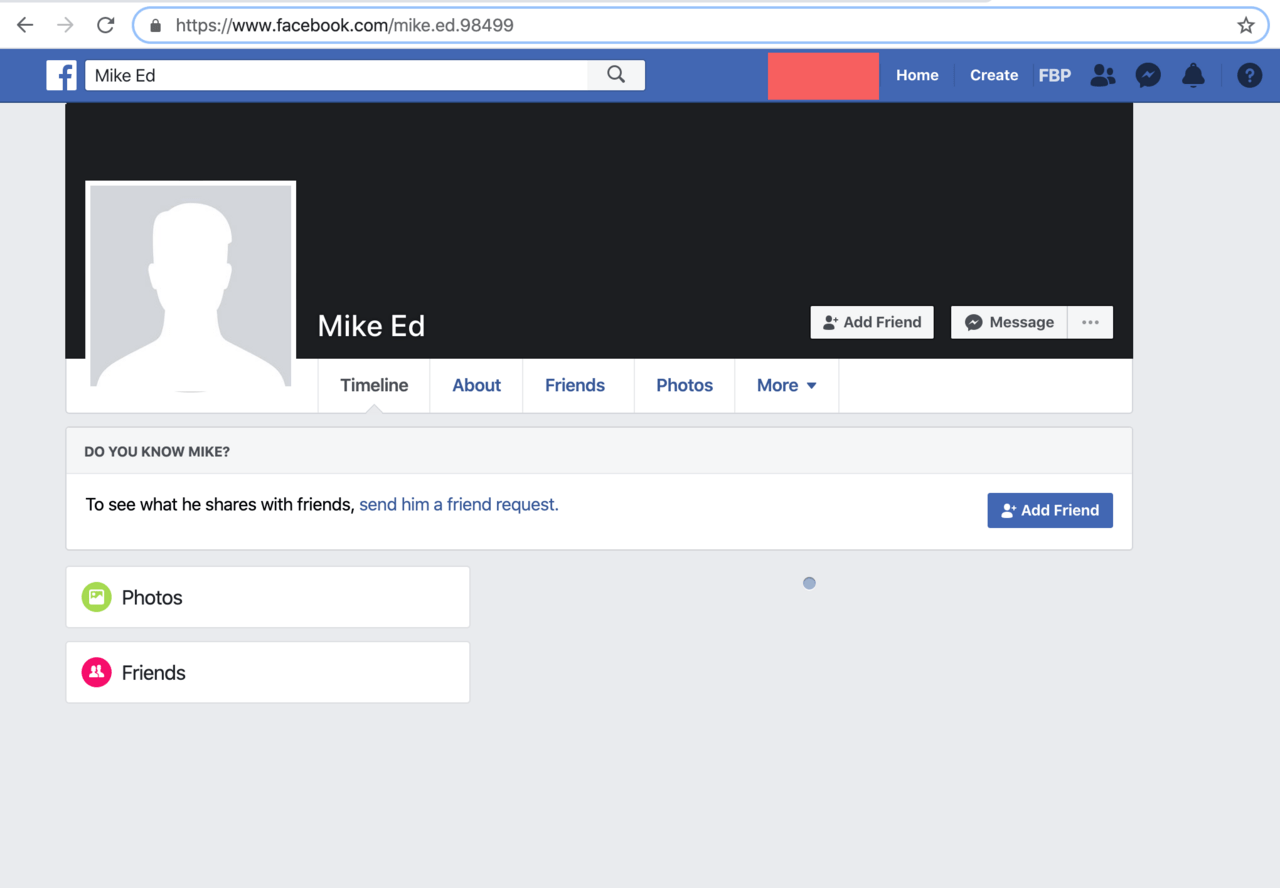Screen dimensions: 1280x888
Task: Open the three-dots profile options menu
Action: (1090, 322)
